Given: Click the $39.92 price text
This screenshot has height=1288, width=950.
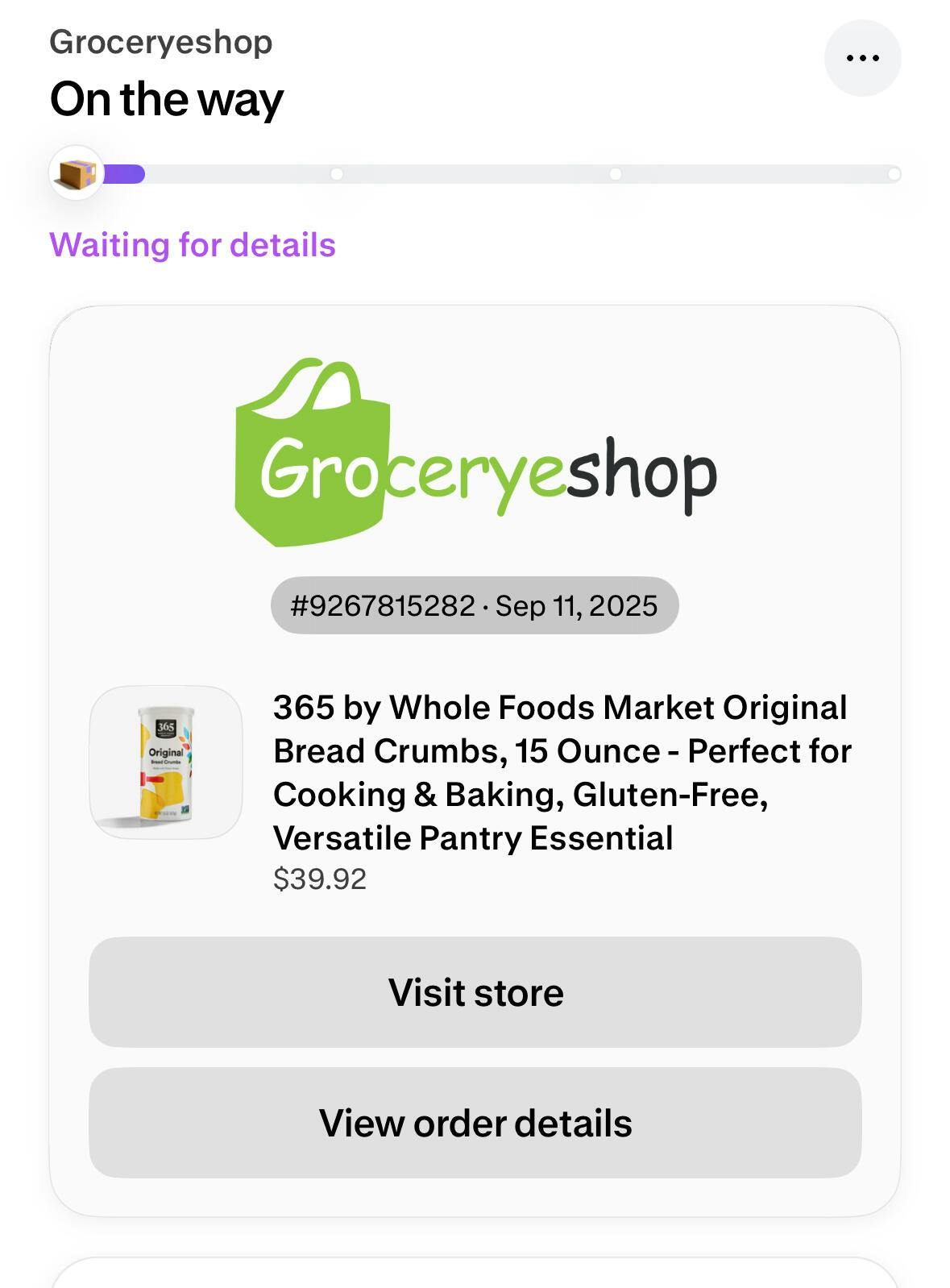Looking at the screenshot, I should (320, 879).
